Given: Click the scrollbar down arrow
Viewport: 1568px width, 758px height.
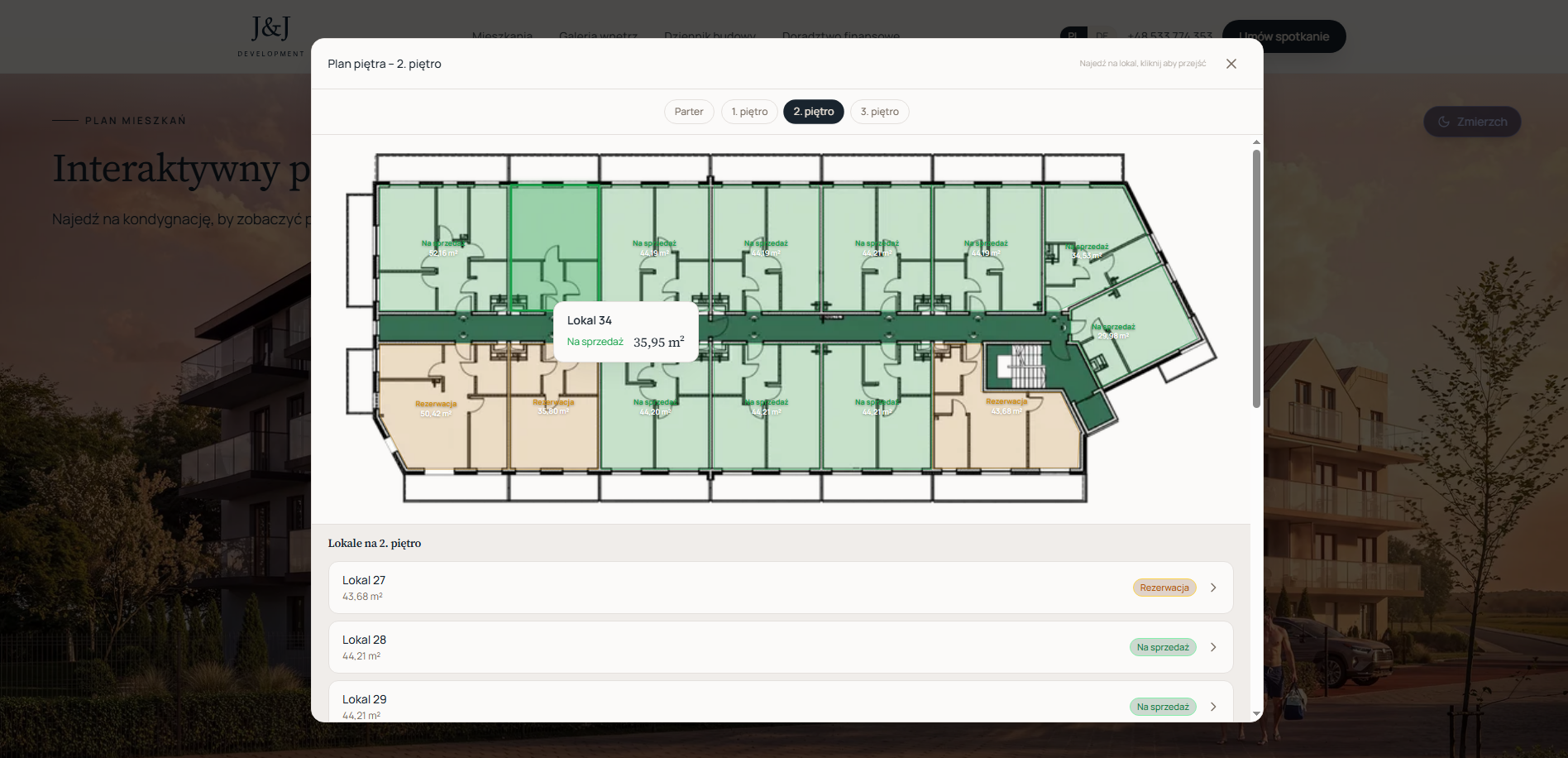Looking at the screenshot, I should coord(1256,714).
